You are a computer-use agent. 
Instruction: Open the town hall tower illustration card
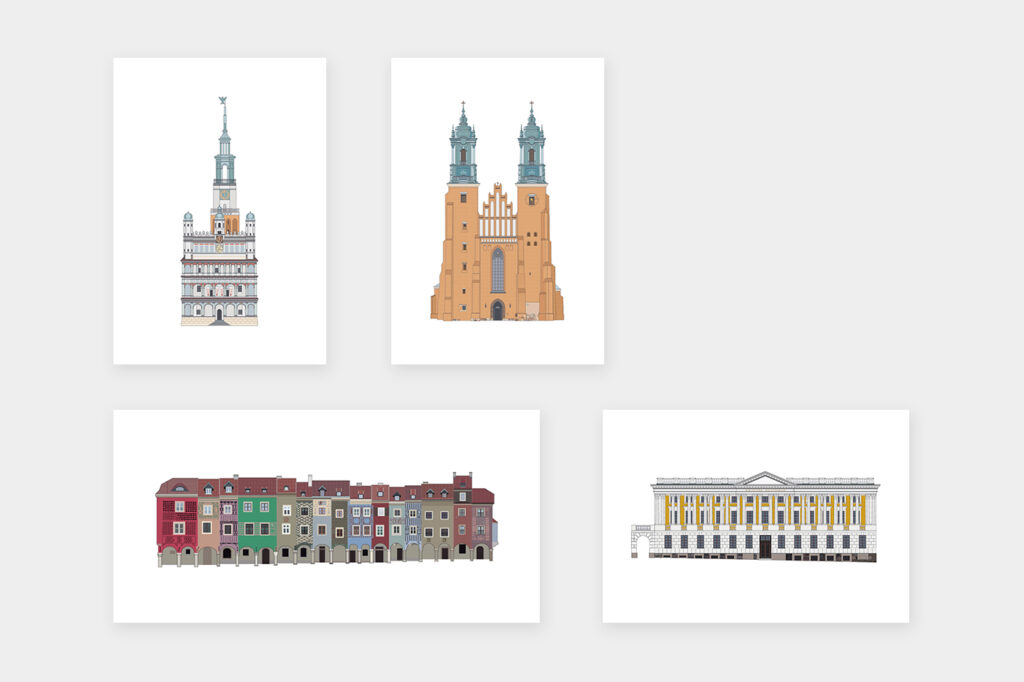[x=219, y=211]
